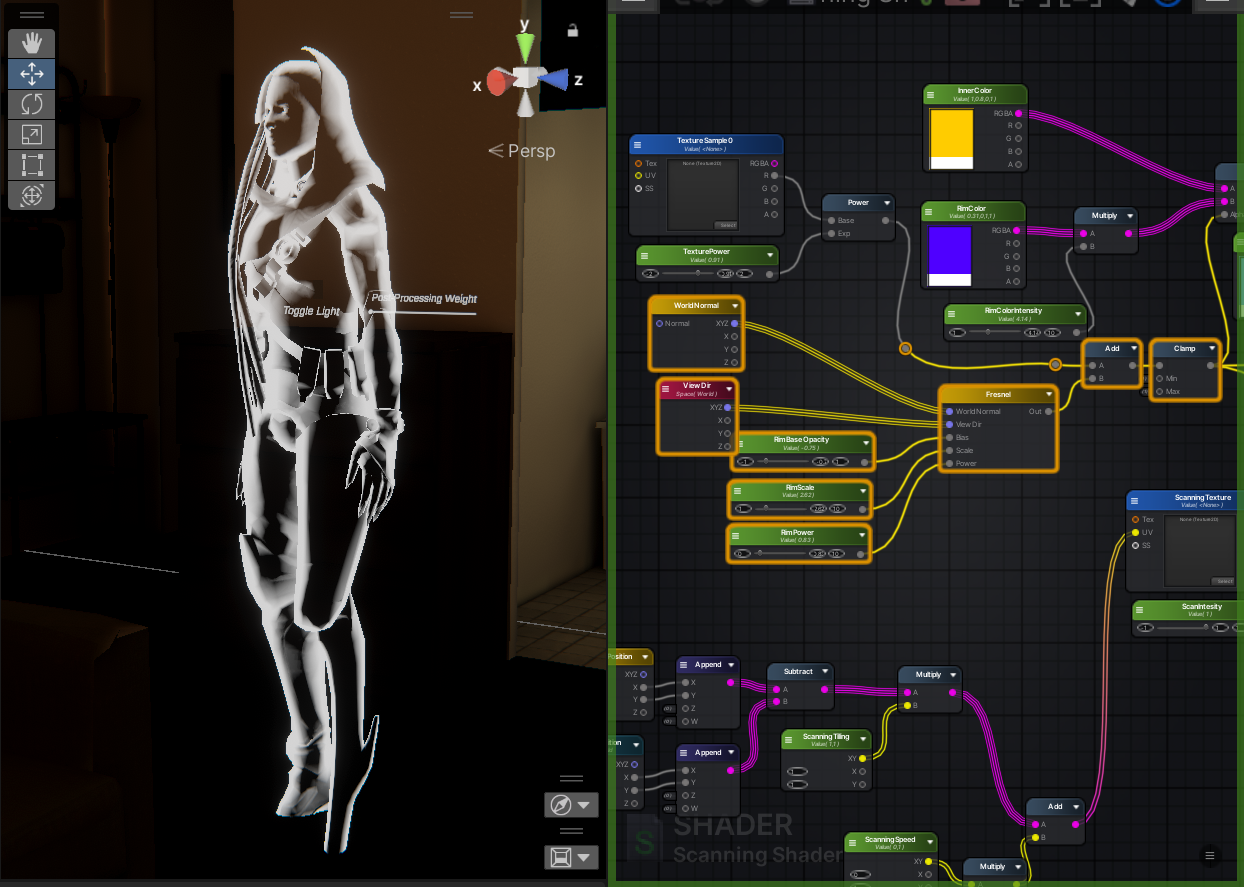The image size is (1244, 887).
Task: Click the TexturePower slider track
Action: [692, 273]
